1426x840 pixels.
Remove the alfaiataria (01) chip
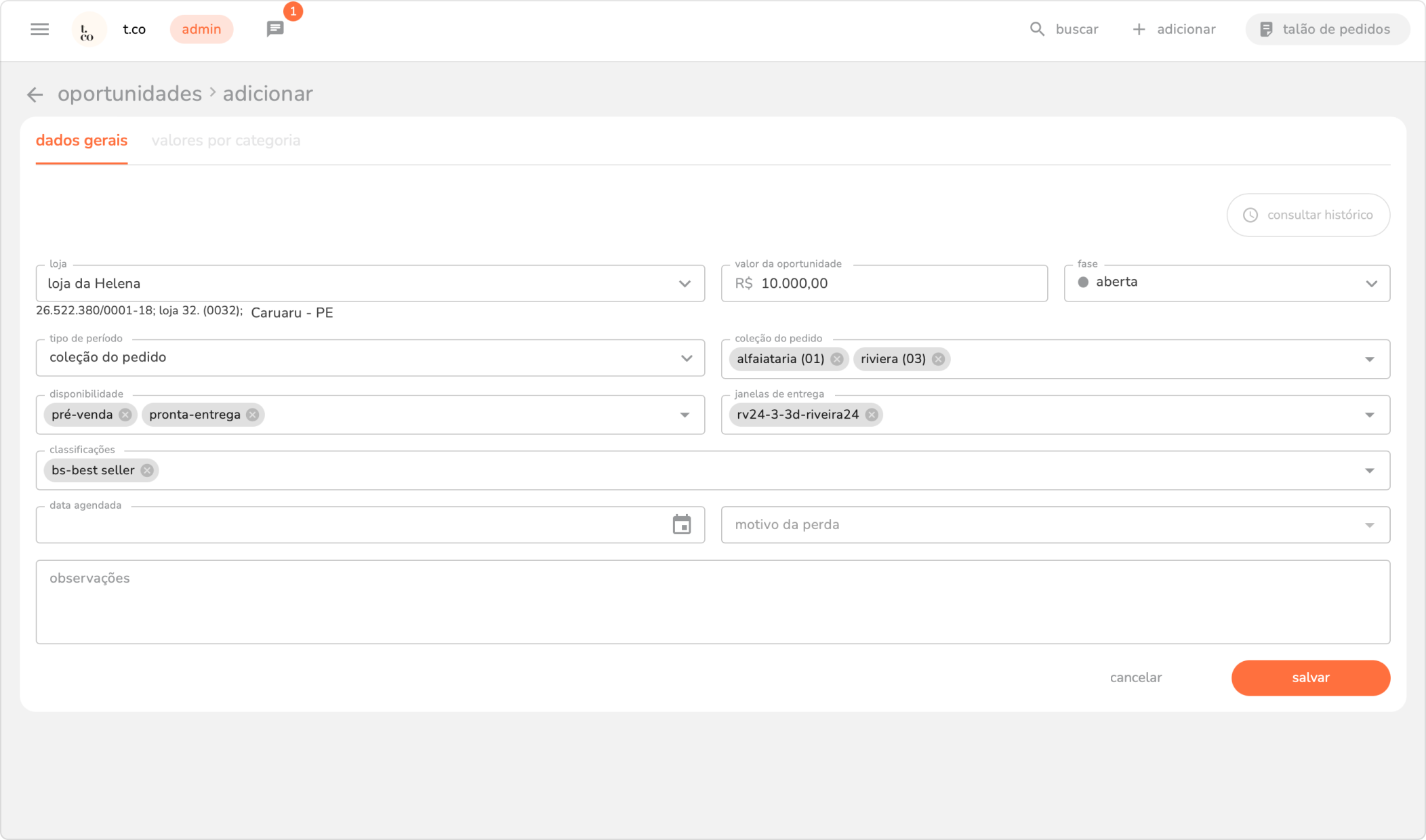tap(837, 359)
